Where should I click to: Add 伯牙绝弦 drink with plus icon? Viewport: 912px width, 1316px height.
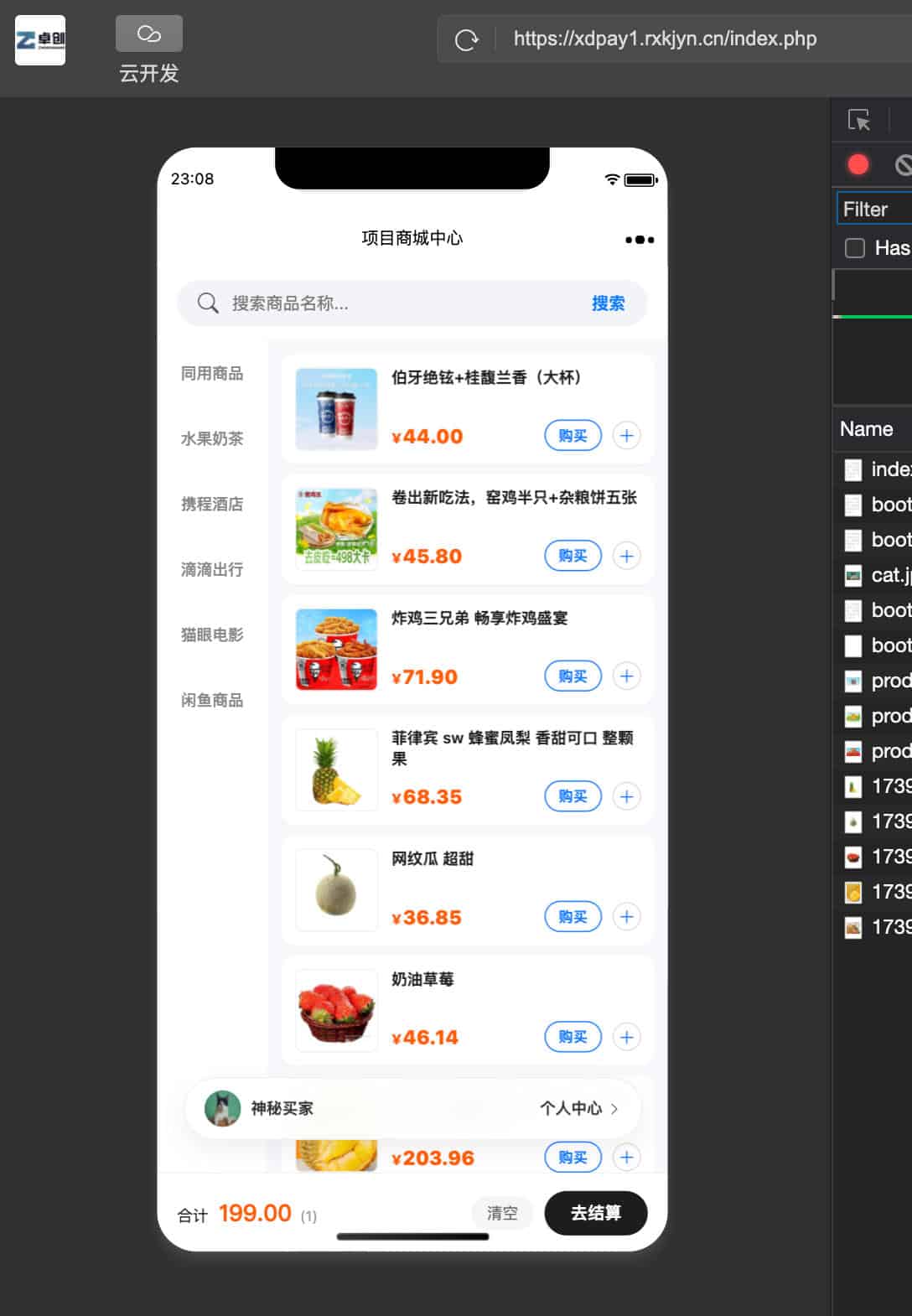[626, 435]
